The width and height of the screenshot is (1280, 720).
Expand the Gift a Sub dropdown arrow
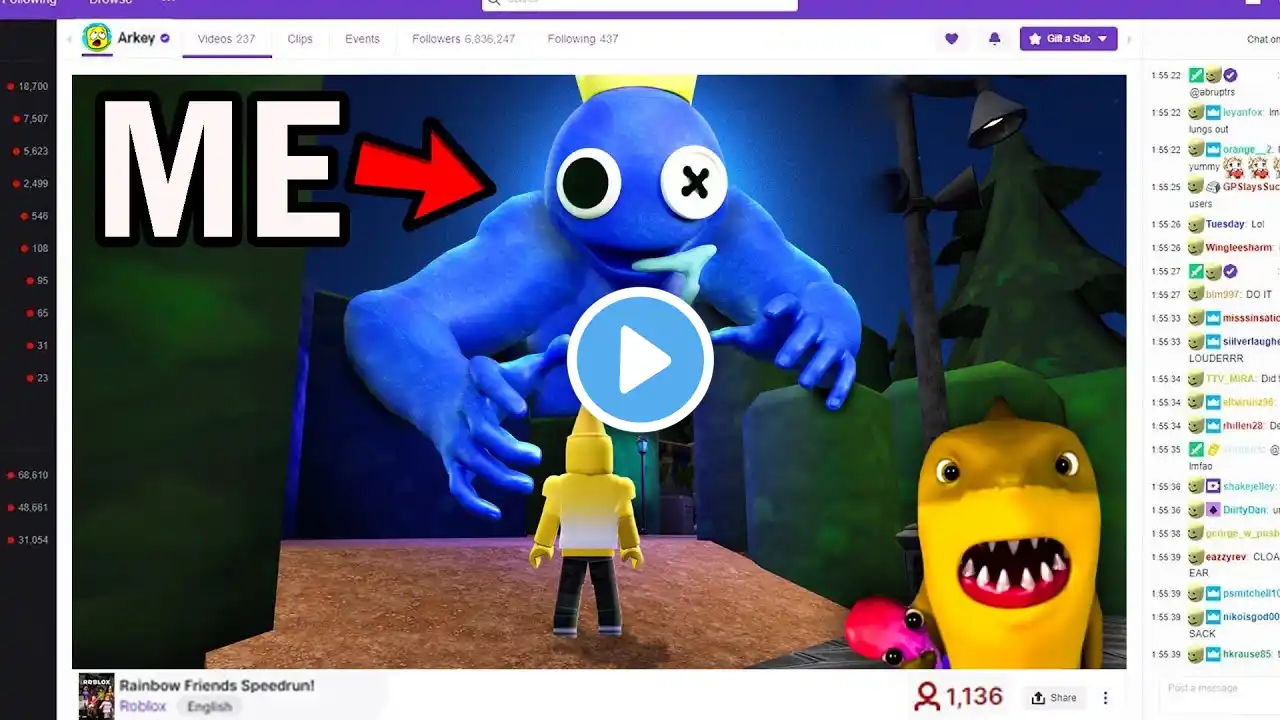1103,39
